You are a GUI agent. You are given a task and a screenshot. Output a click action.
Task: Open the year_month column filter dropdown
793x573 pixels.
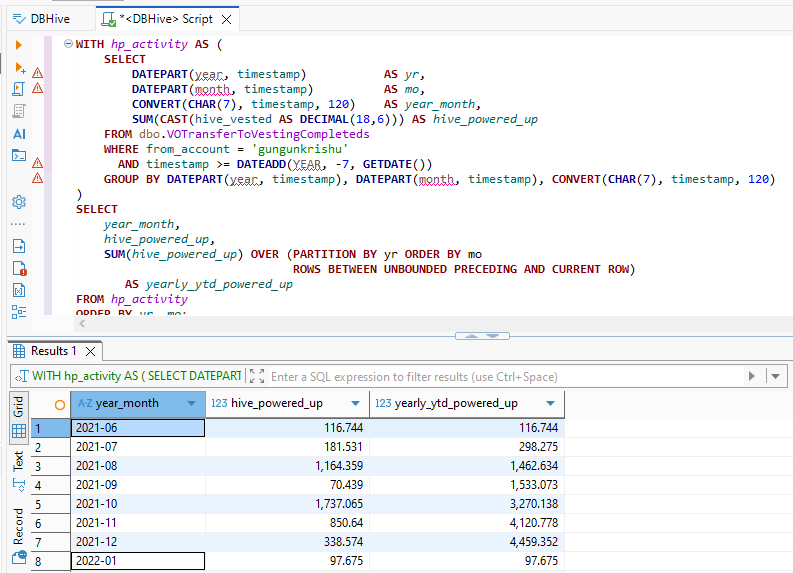point(192,403)
